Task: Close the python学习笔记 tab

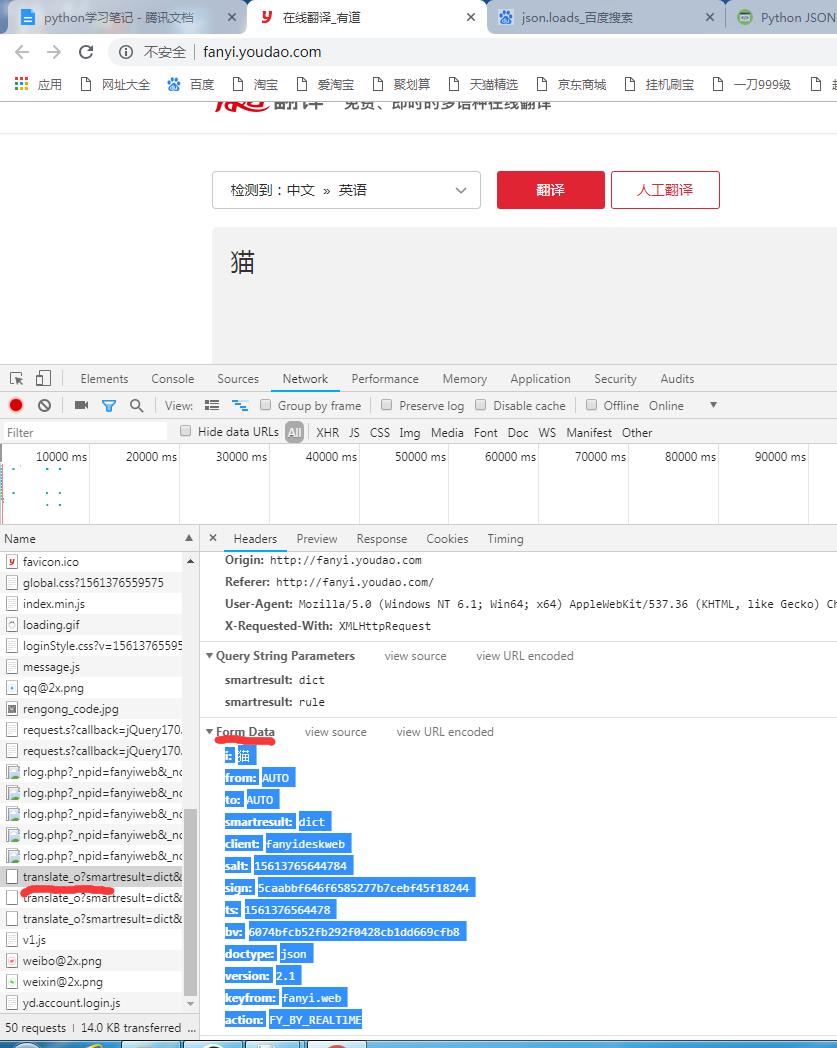Action: point(231,17)
